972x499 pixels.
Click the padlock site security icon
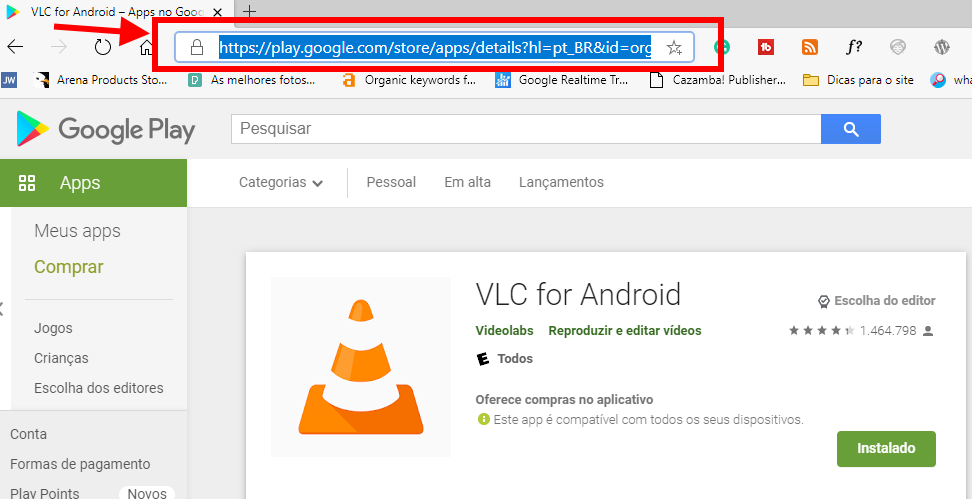[x=197, y=47]
